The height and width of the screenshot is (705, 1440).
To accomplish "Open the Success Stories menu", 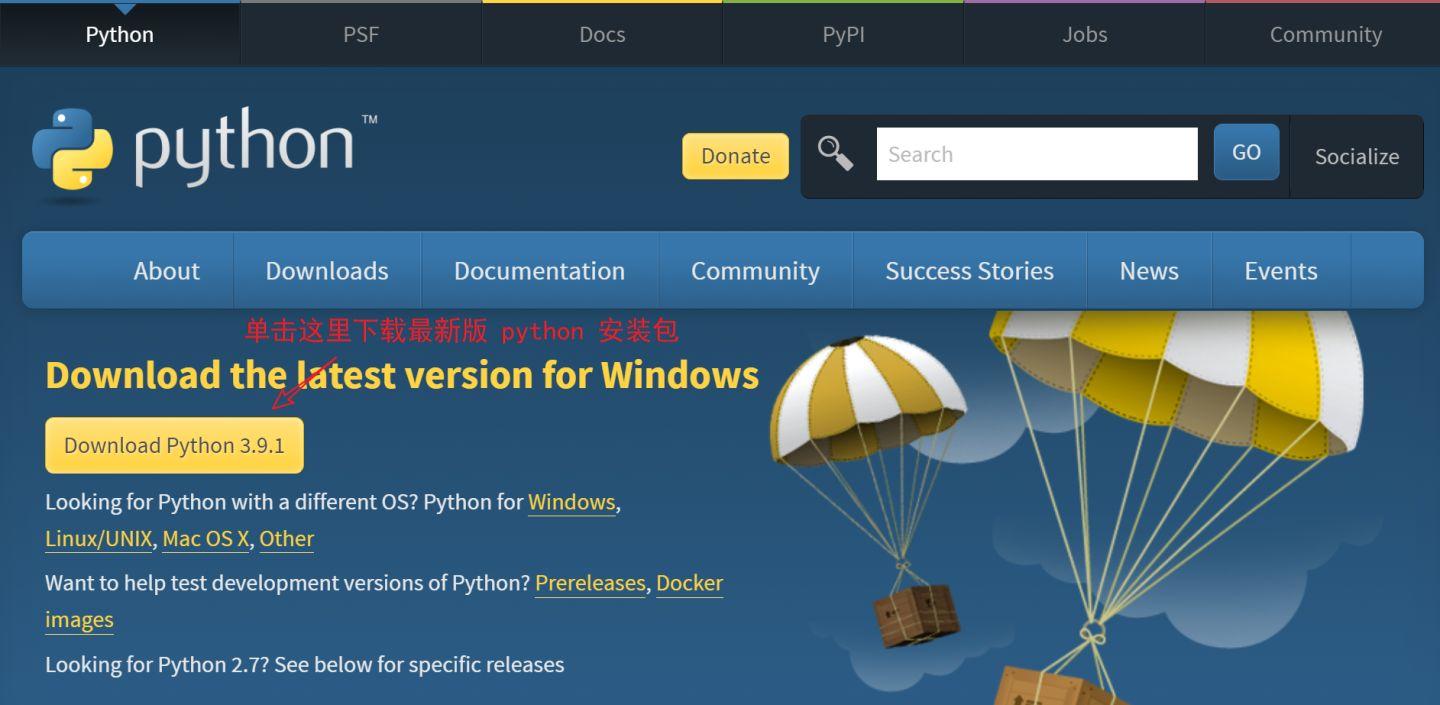I will 969,271.
